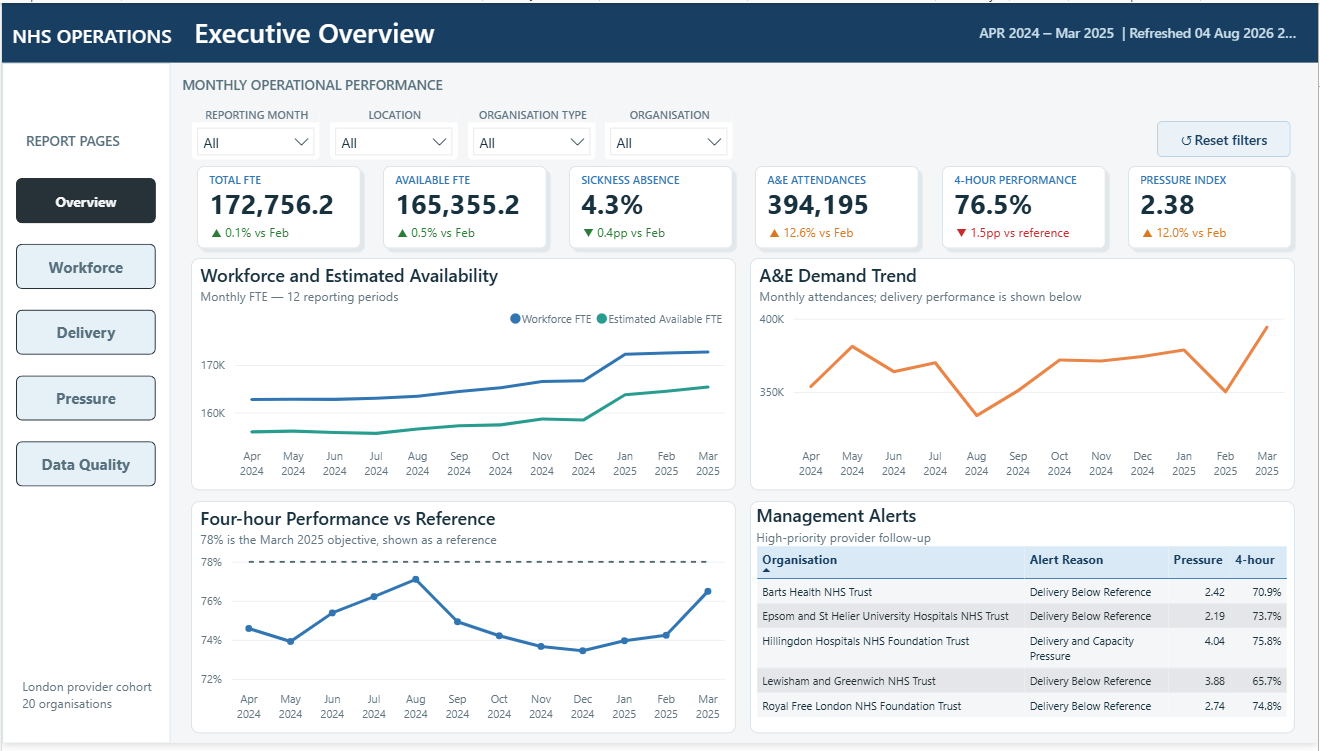The width and height of the screenshot is (1320, 751).
Task: Select the Barts Health NHS Trust row
Action: tap(1022, 592)
